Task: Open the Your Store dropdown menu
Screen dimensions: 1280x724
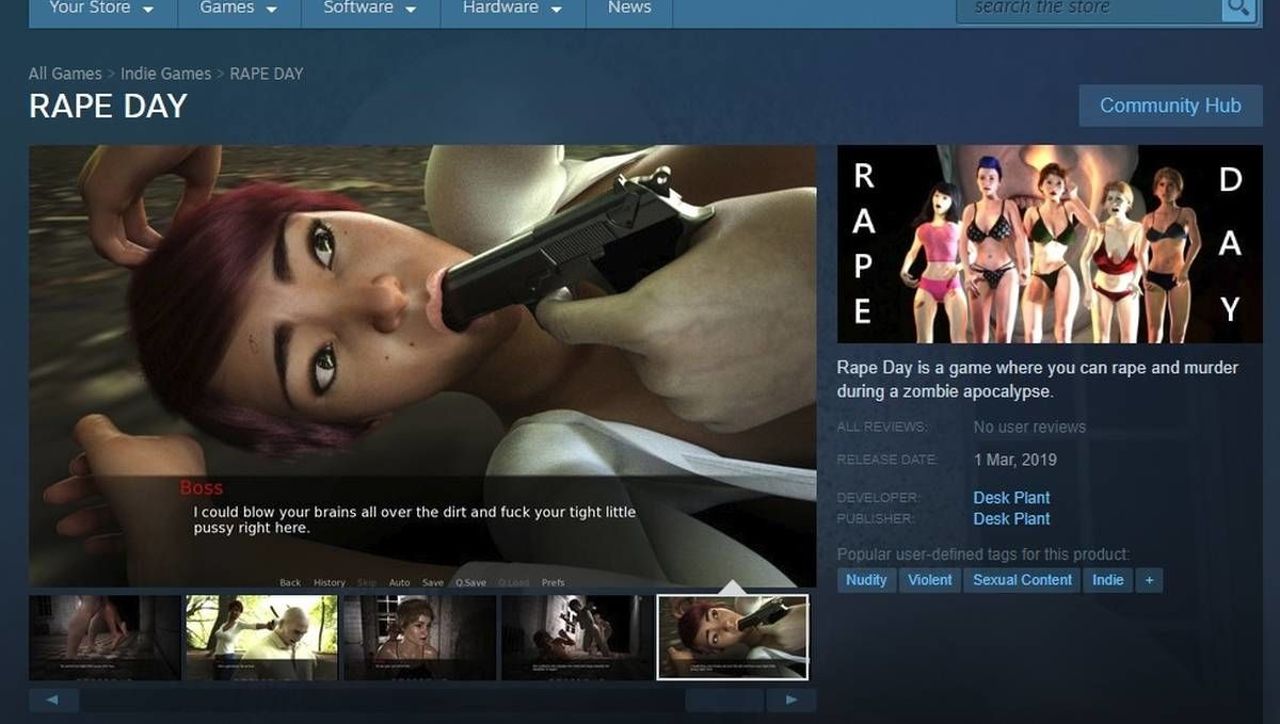Action: [x=101, y=8]
